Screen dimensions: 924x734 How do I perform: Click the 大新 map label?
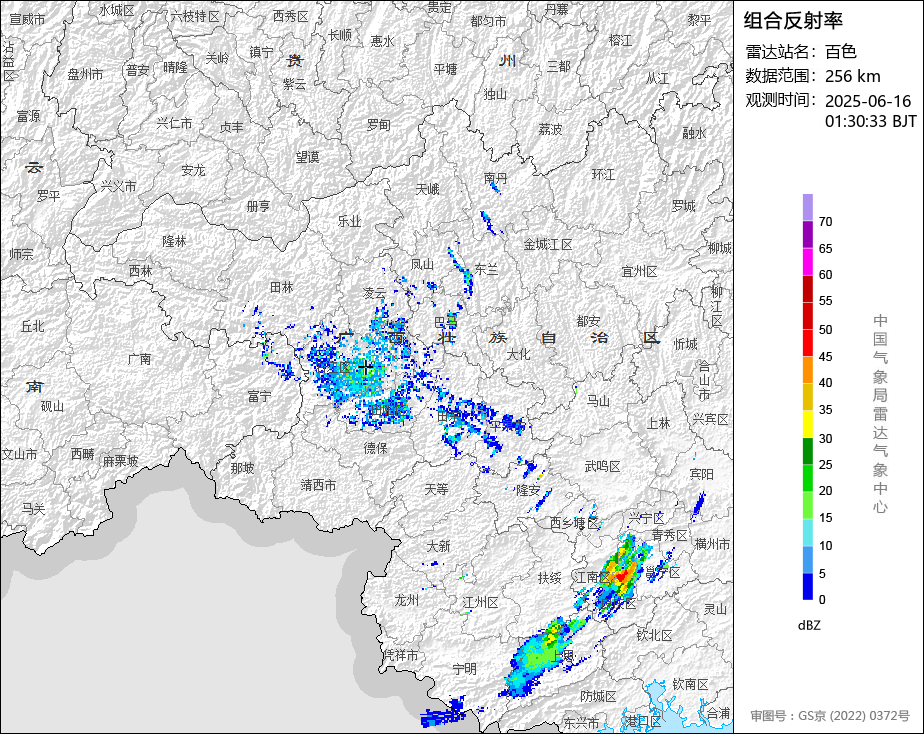click(x=438, y=546)
